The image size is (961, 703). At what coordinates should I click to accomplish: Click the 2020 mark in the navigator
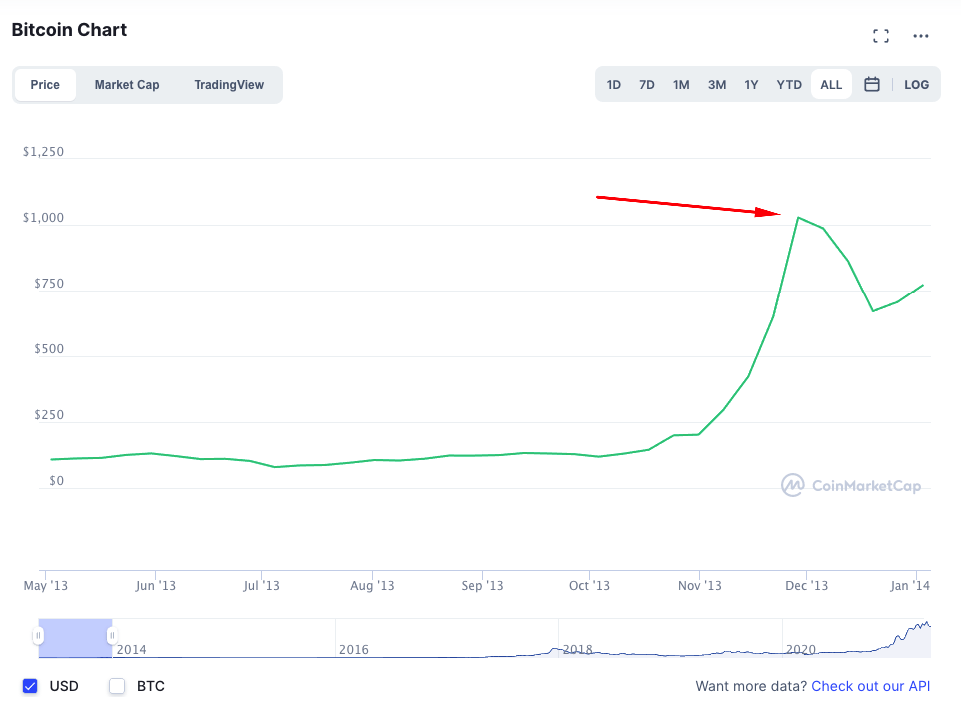click(800, 649)
